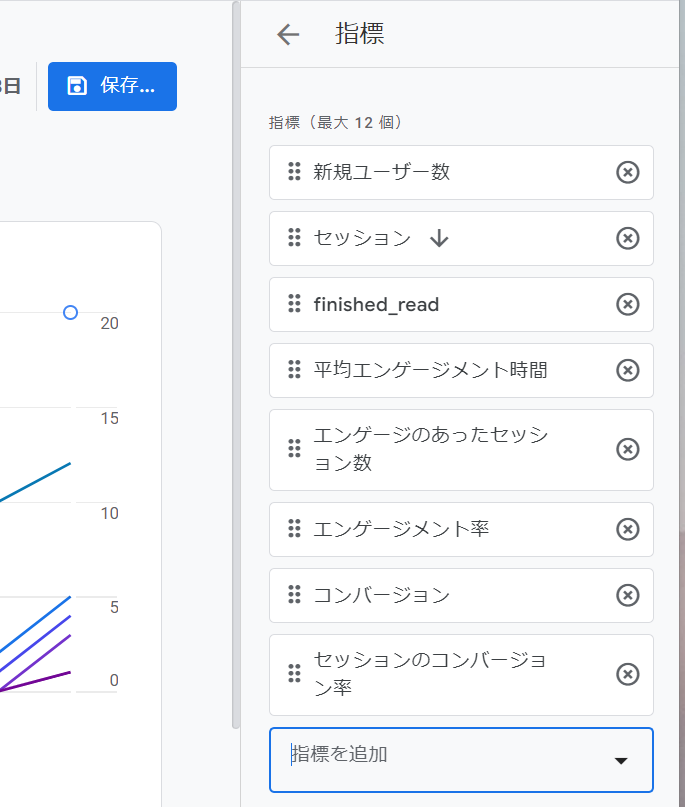Click the 20 axis label on chart
This screenshot has height=807, width=685.
[x=109, y=323]
